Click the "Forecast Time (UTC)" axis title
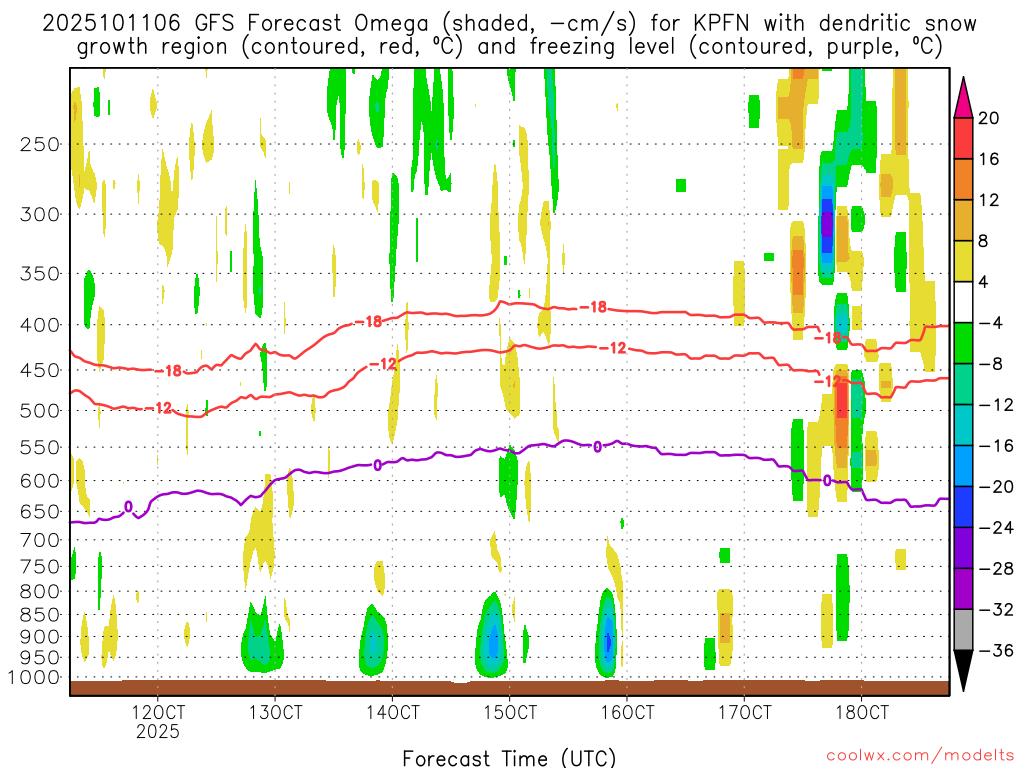 [x=509, y=758]
